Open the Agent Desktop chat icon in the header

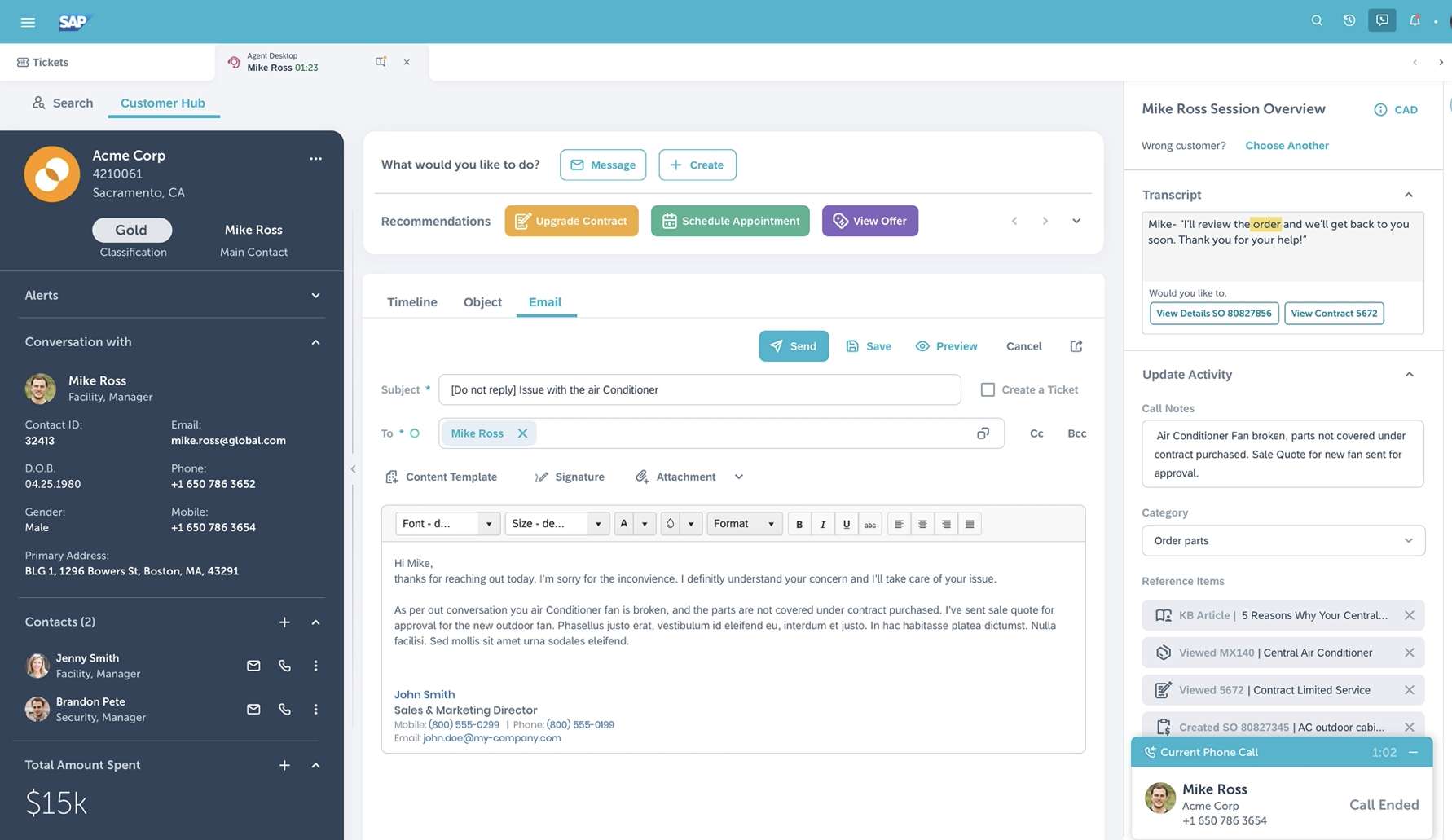tap(1382, 20)
